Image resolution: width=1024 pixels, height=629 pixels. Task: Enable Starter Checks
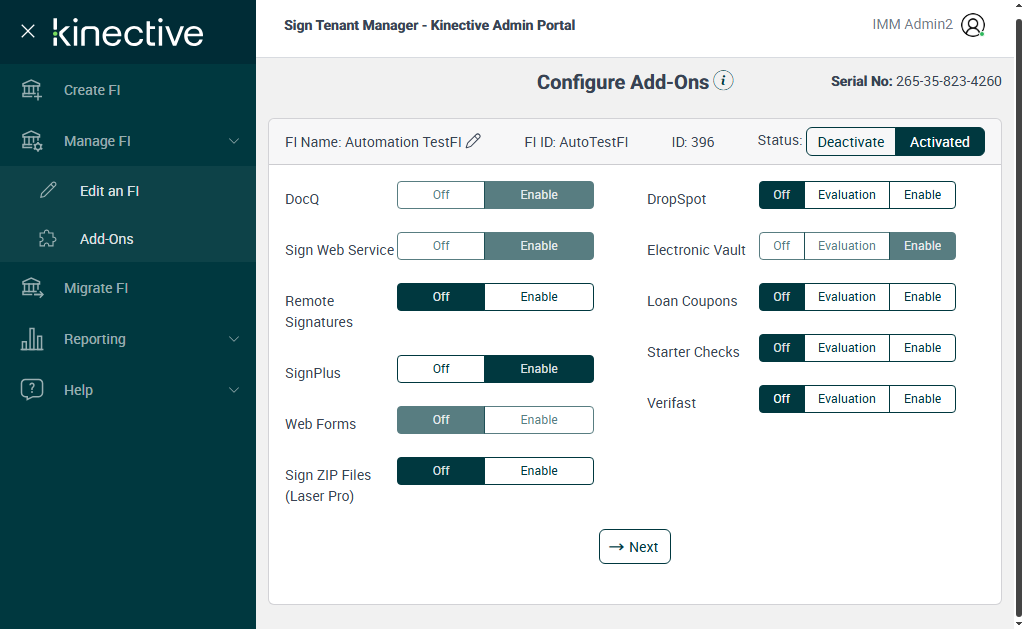tap(922, 347)
